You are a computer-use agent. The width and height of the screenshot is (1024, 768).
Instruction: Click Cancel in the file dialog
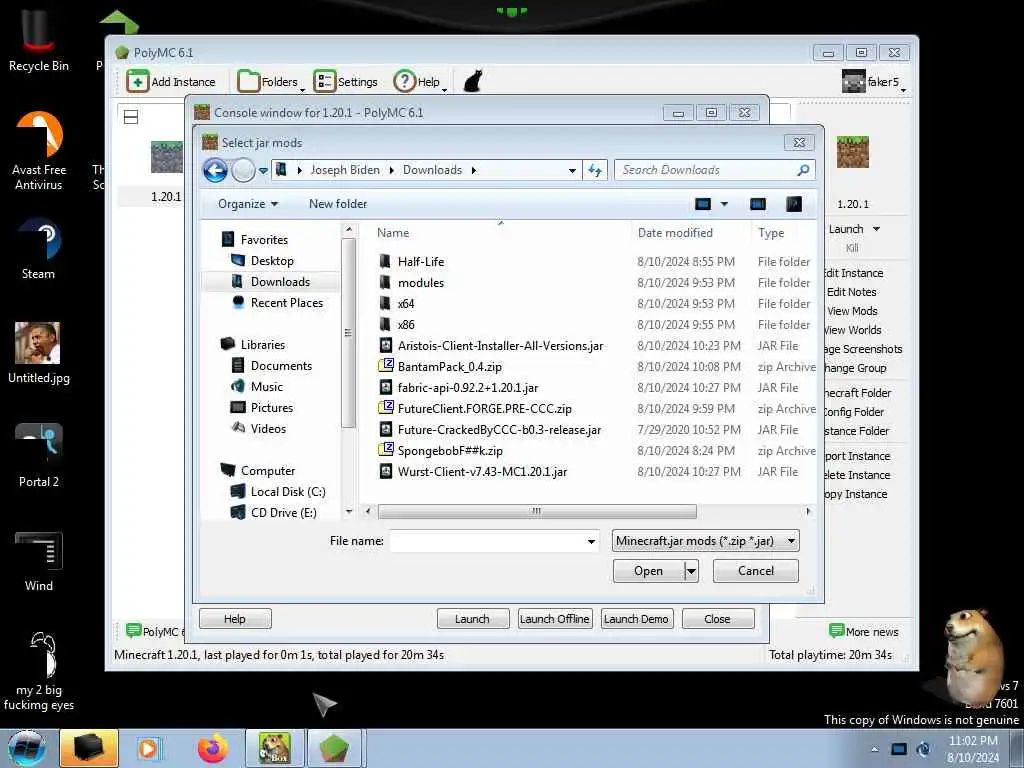(756, 571)
